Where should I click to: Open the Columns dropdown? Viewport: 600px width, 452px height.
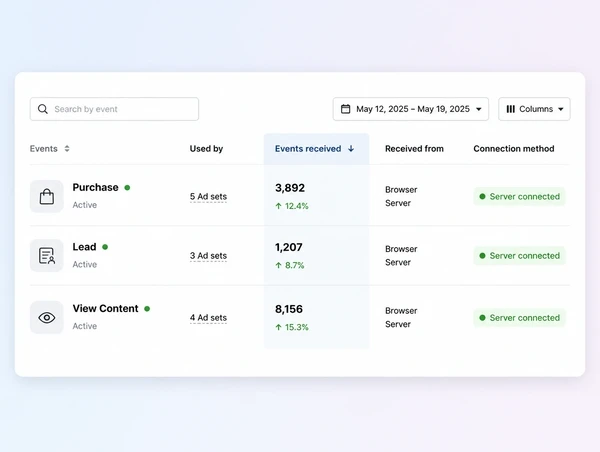coord(534,109)
